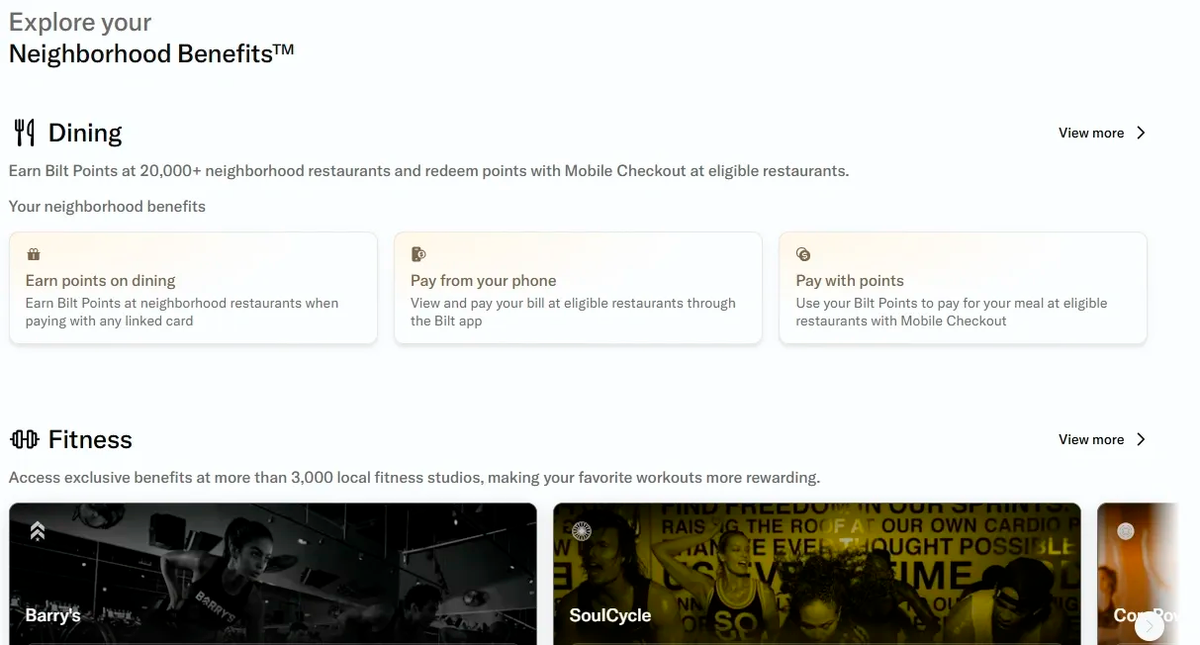Expand Dining using the View more chevron
Screen dimensions: 1200x645
[x=1141, y=133]
